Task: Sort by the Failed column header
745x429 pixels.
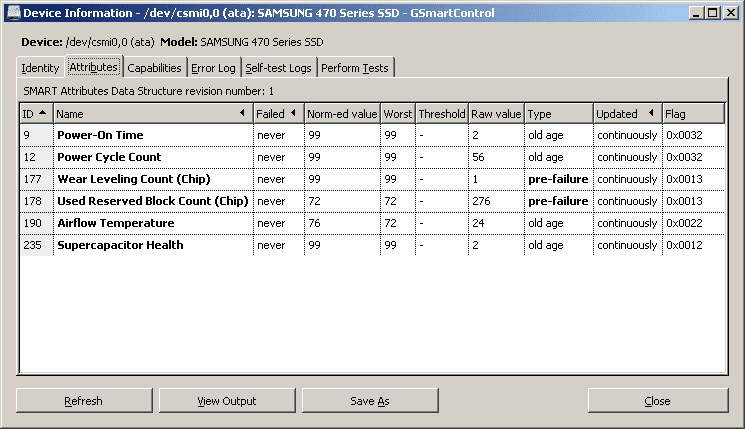Action: (x=278, y=114)
